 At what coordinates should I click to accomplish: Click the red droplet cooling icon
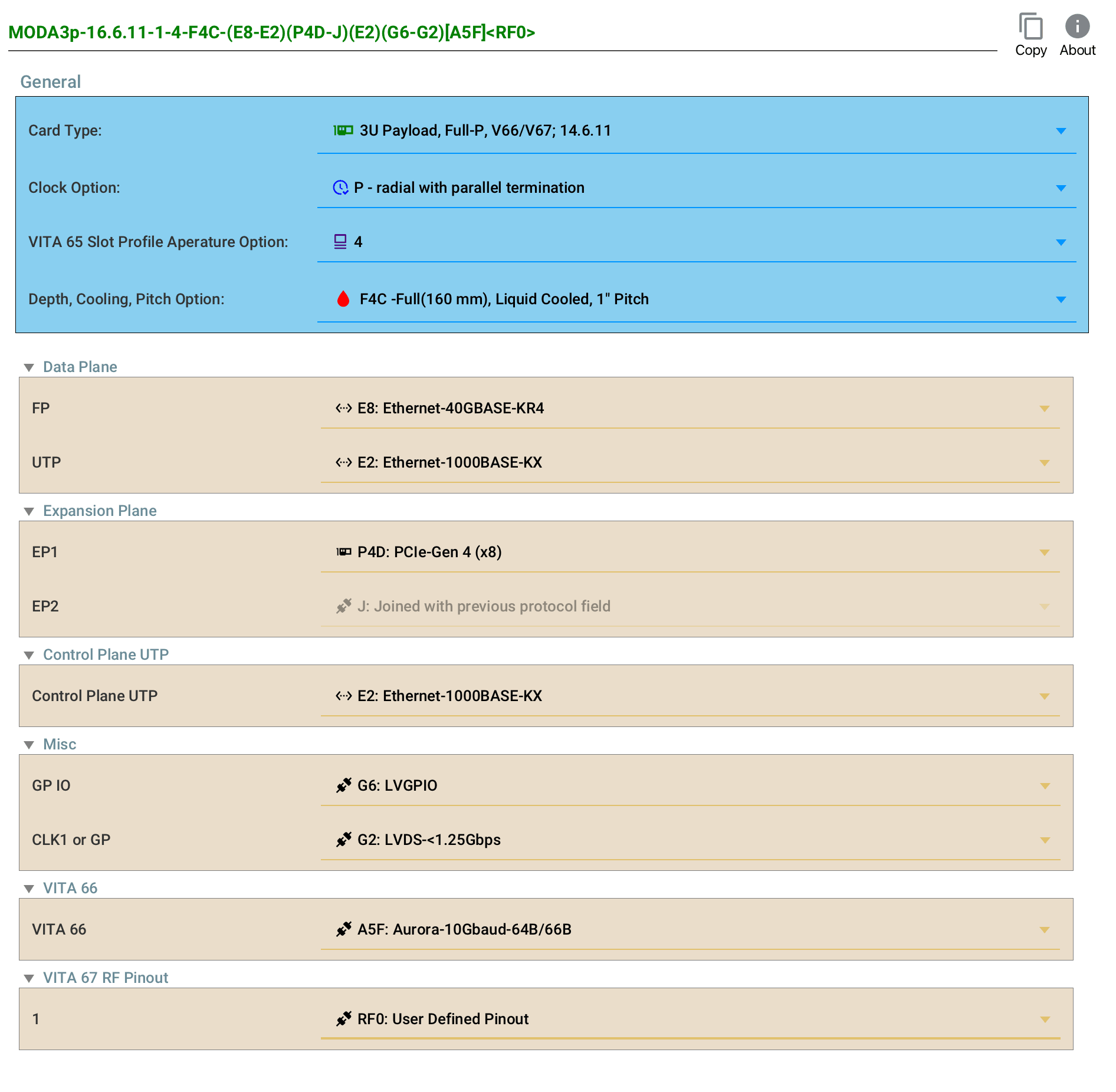[343, 299]
